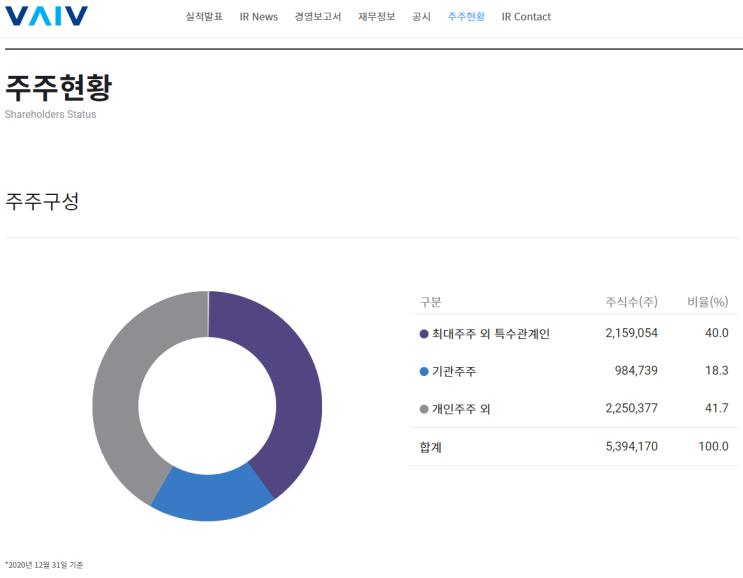This screenshot has width=743, height=578.
Task: Click the 기관주주 row label
Action: [453, 371]
